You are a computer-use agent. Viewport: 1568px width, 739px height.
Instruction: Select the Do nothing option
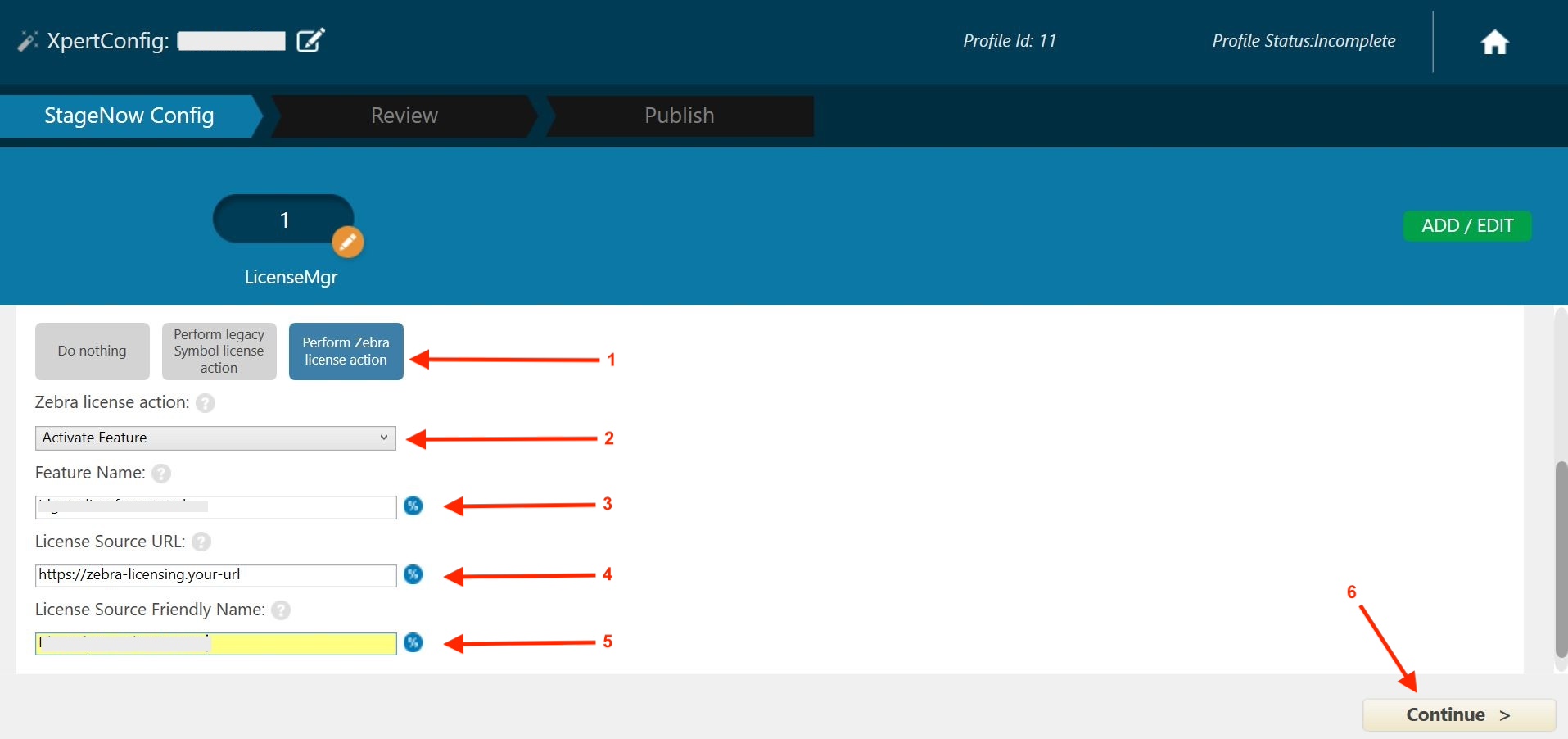coord(92,351)
